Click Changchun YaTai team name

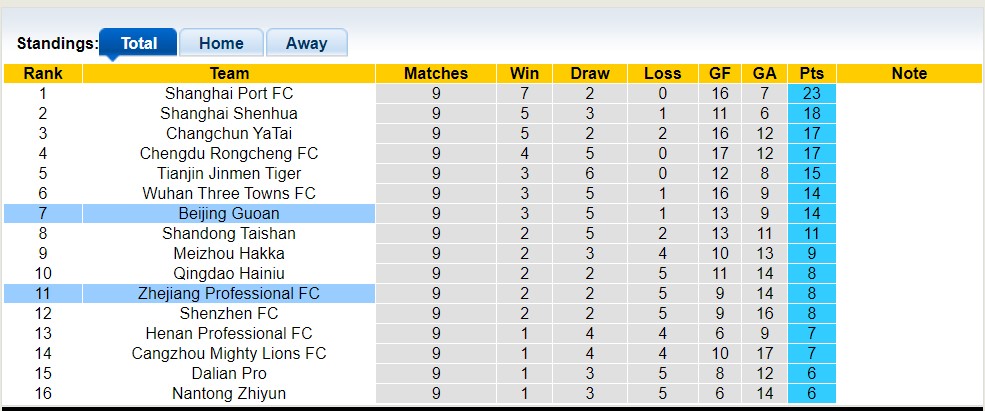pyautogui.click(x=229, y=133)
